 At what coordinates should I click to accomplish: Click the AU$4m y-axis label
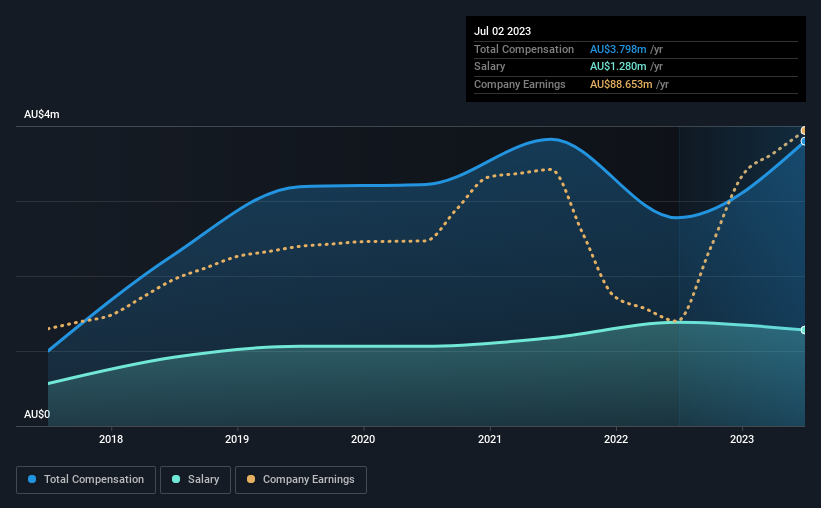42,114
